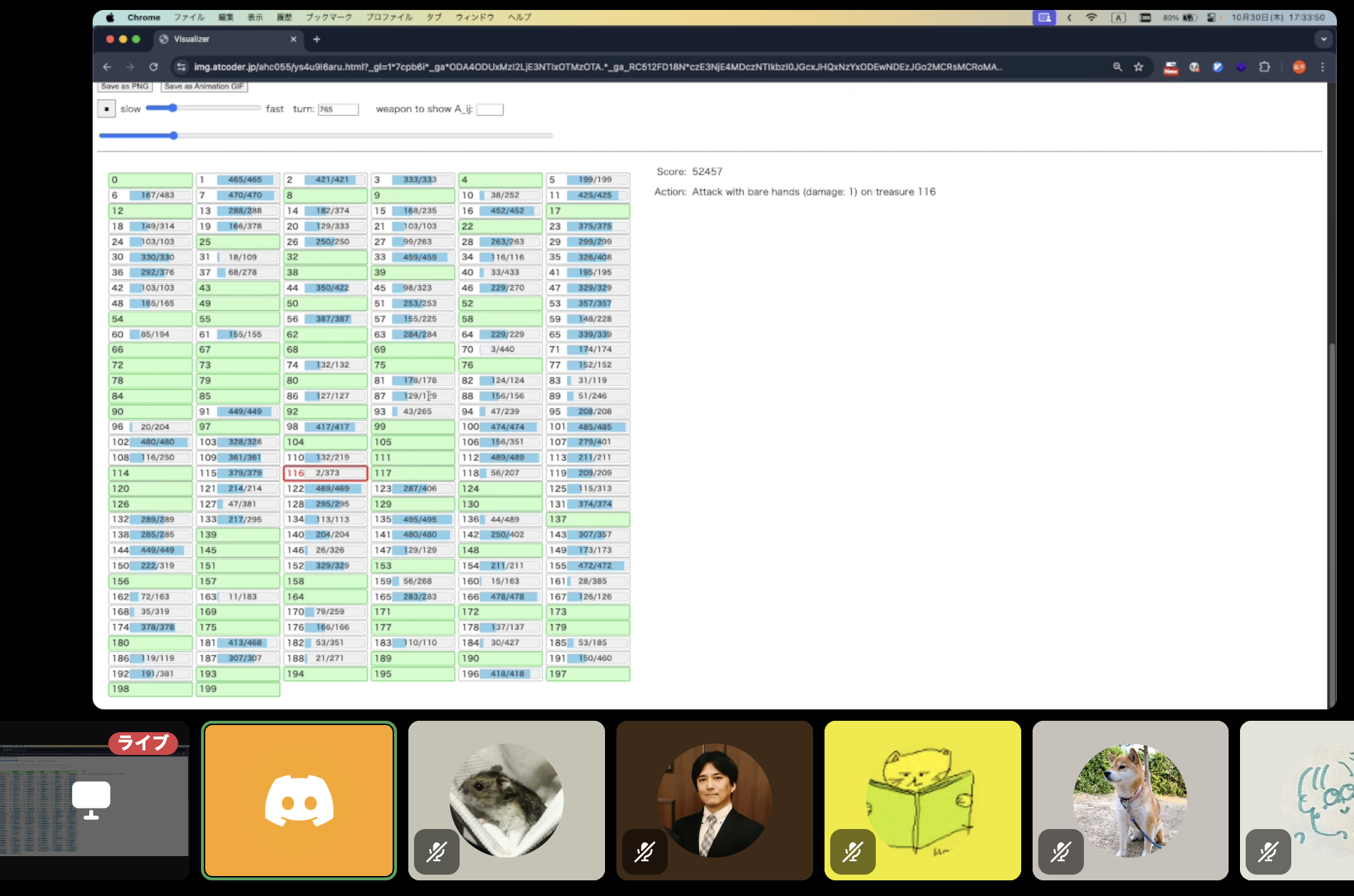
Task: Go back with the back arrow
Action: (107, 67)
